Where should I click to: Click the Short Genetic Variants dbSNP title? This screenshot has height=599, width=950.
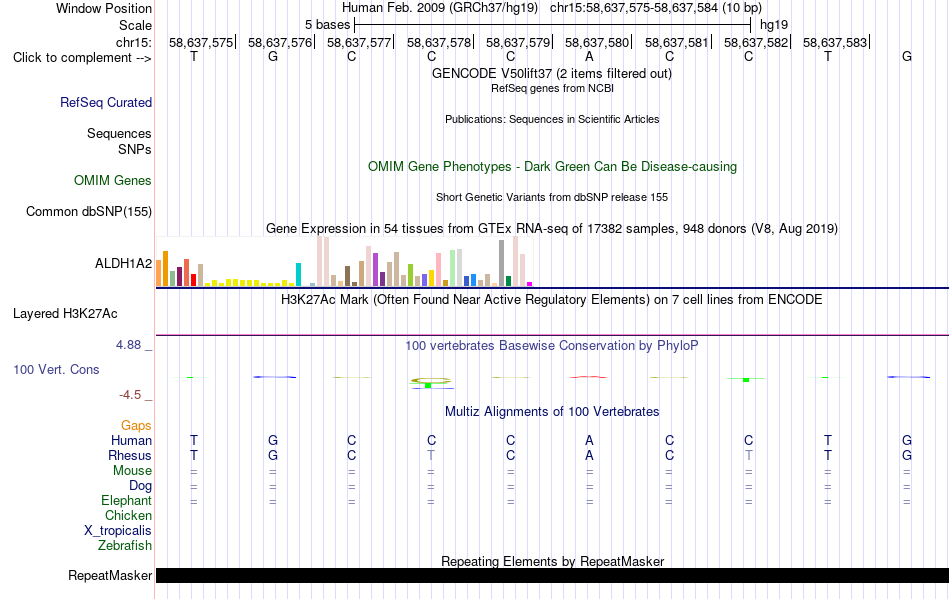[x=552, y=197]
